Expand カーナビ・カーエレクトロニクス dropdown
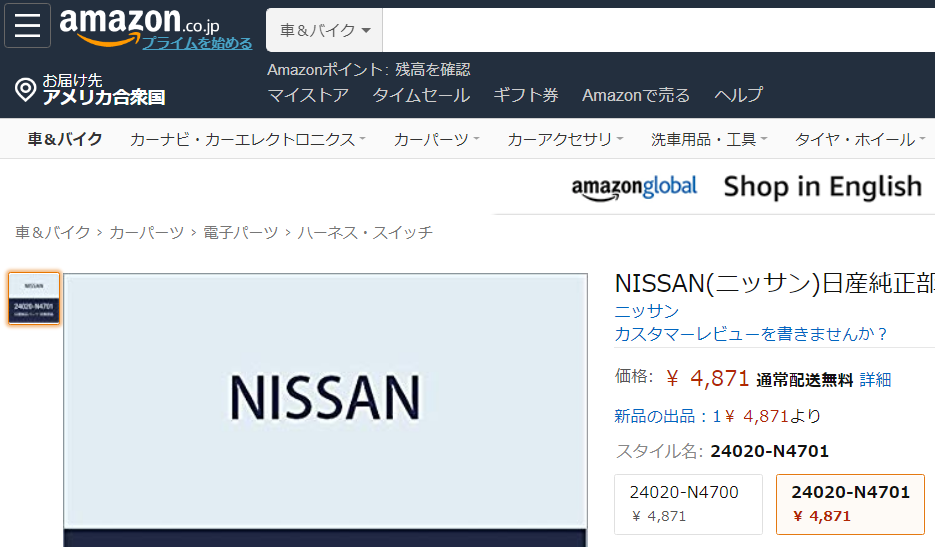This screenshot has width=935, height=547. (x=247, y=139)
